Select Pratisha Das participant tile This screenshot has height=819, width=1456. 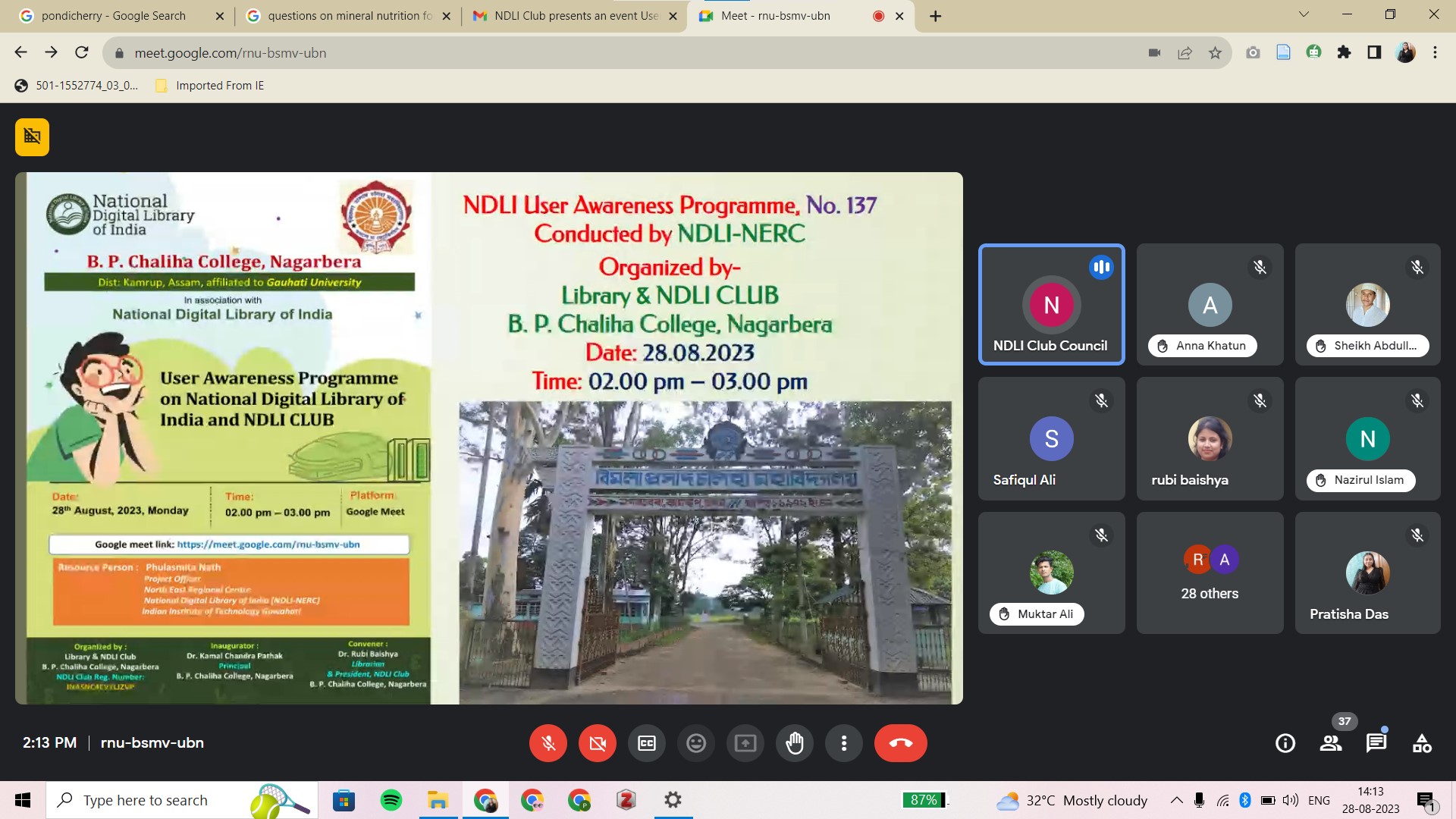(1367, 573)
